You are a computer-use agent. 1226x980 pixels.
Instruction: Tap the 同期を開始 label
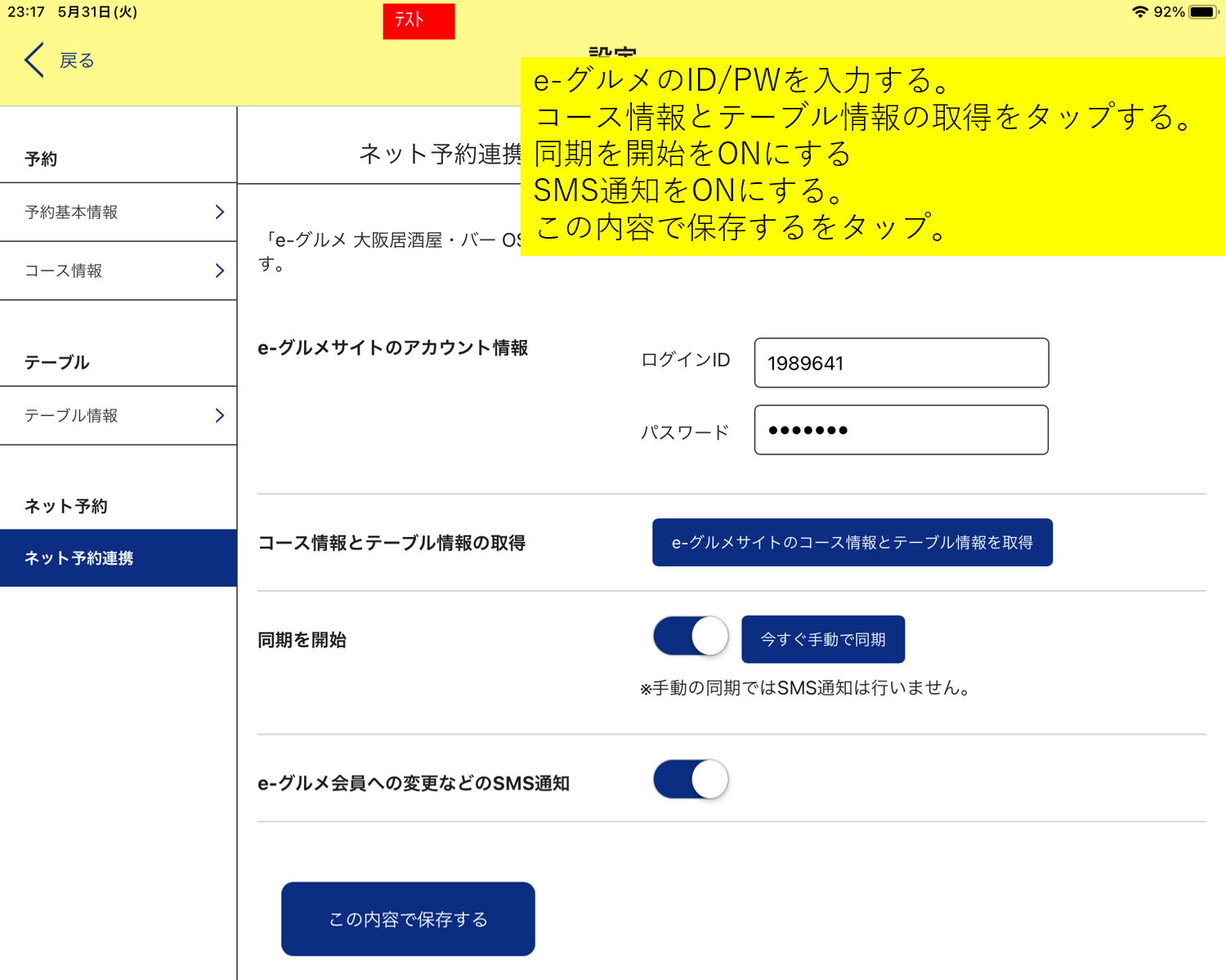pyautogui.click(x=302, y=640)
